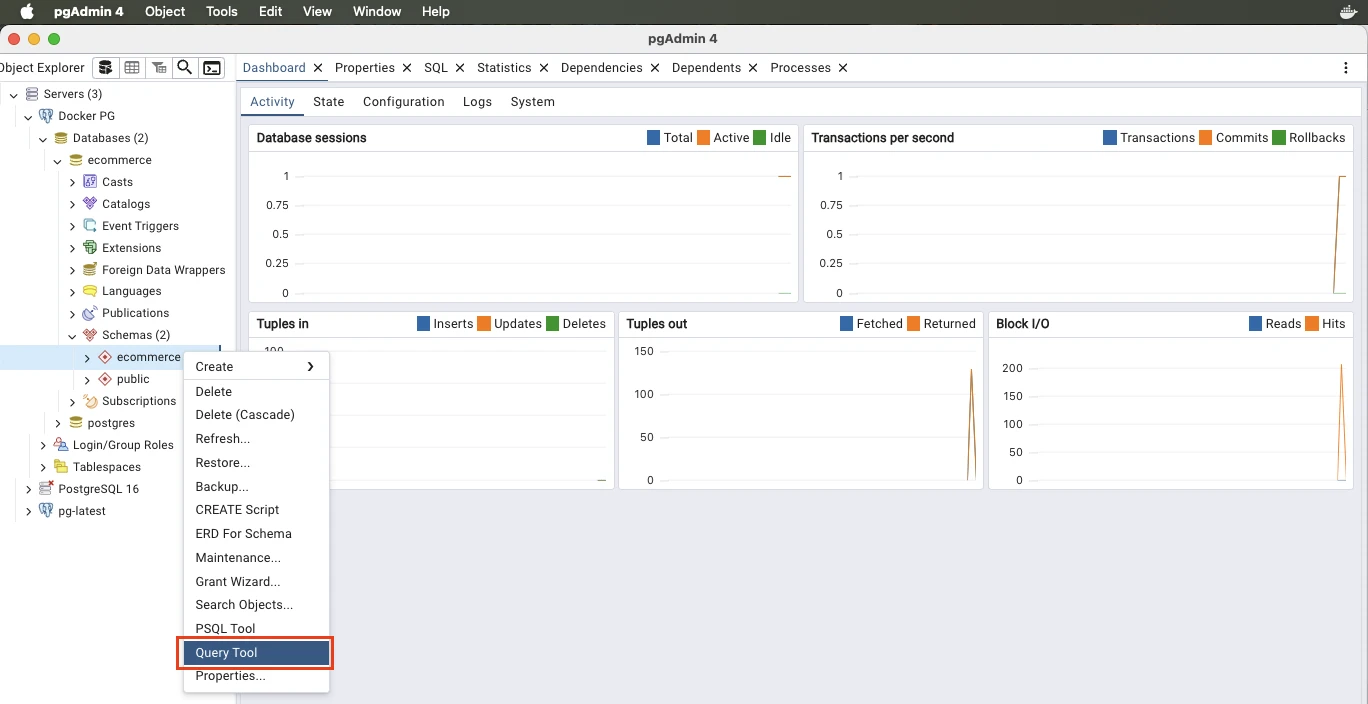Click the Casts node icon

[90, 182]
